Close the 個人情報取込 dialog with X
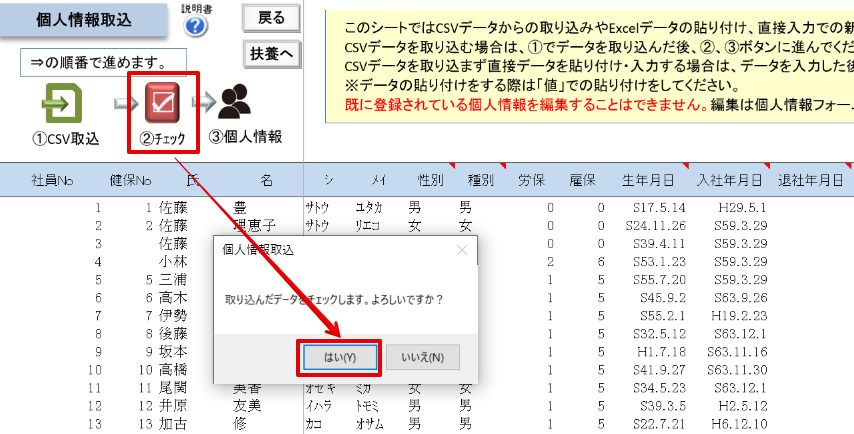The width and height of the screenshot is (854, 434). click(462, 250)
